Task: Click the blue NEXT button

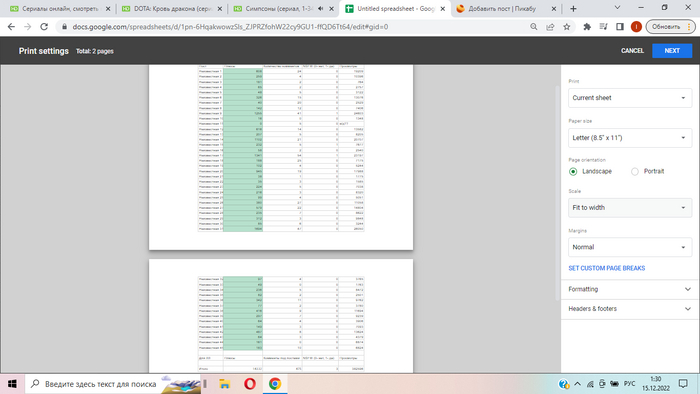Action: [x=672, y=51]
